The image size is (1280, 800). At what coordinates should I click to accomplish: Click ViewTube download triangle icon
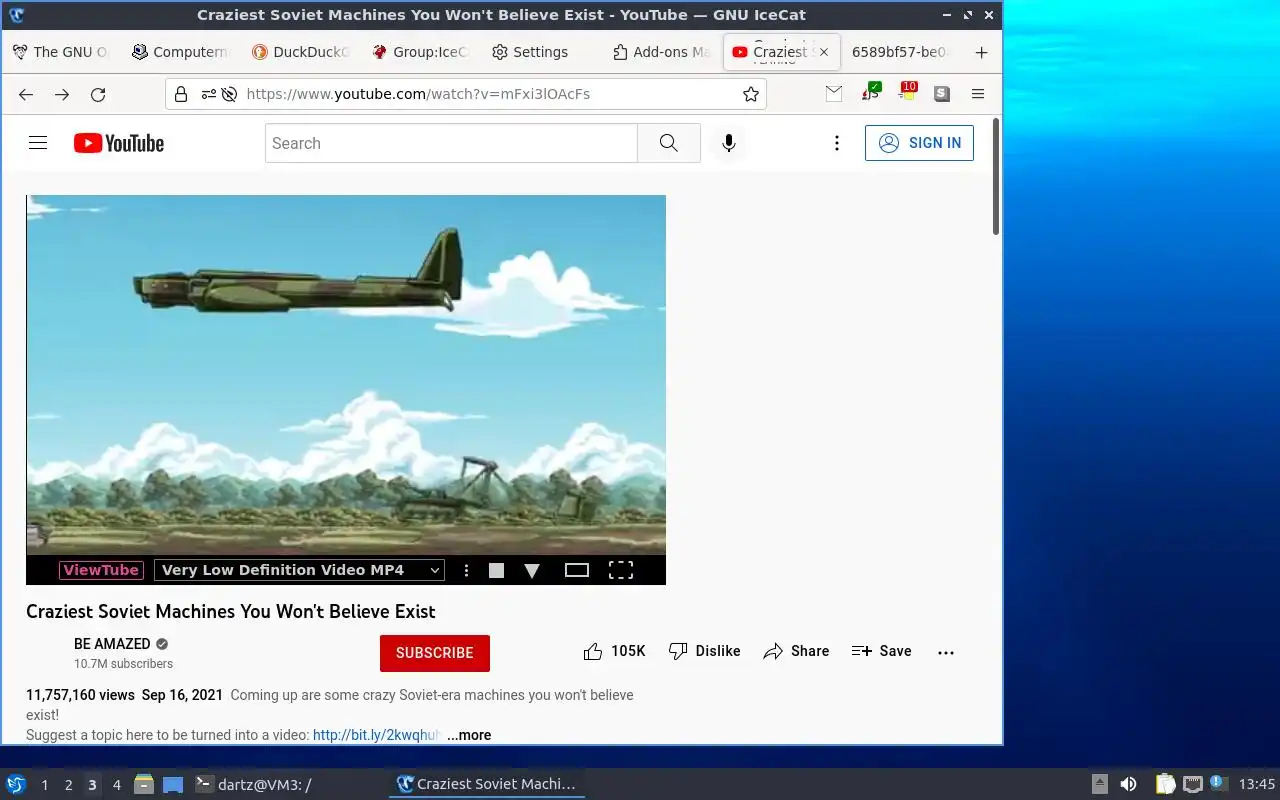(x=532, y=571)
